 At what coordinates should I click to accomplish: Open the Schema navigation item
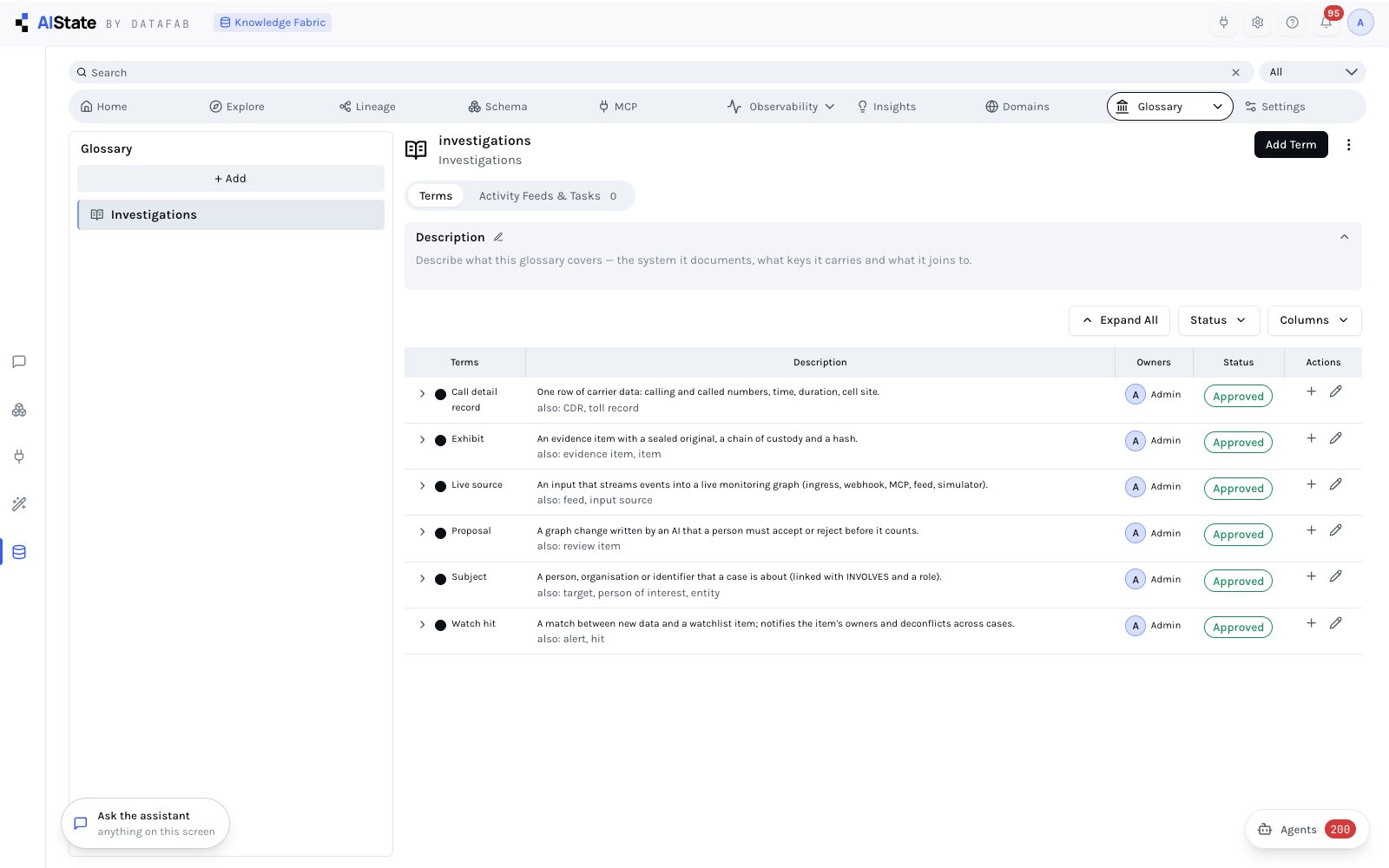tap(497, 107)
